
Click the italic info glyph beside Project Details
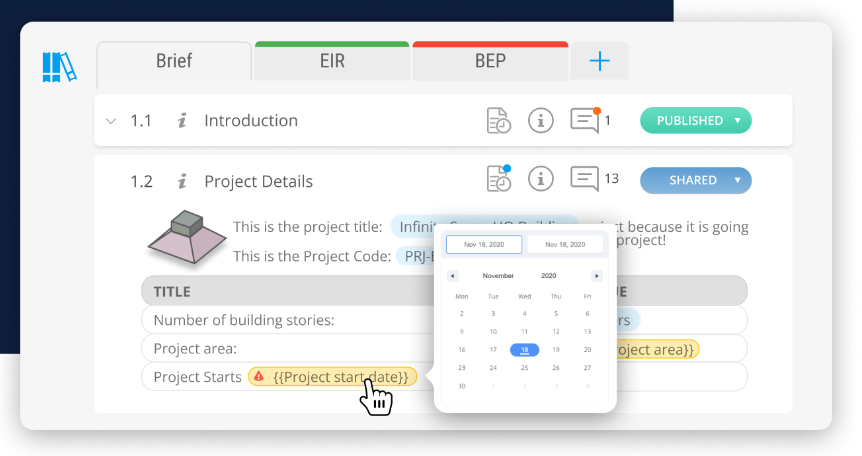click(182, 181)
